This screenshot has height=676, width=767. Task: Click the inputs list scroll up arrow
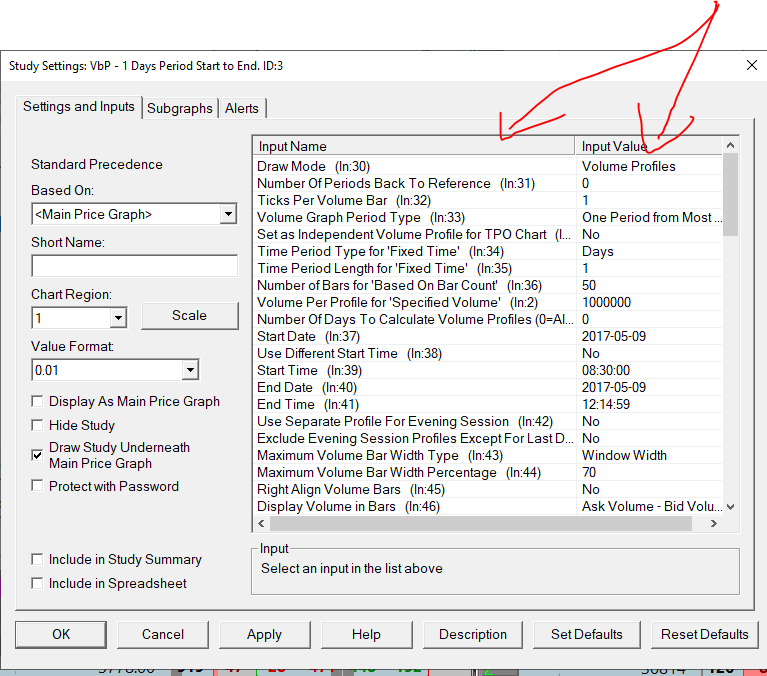point(730,145)
